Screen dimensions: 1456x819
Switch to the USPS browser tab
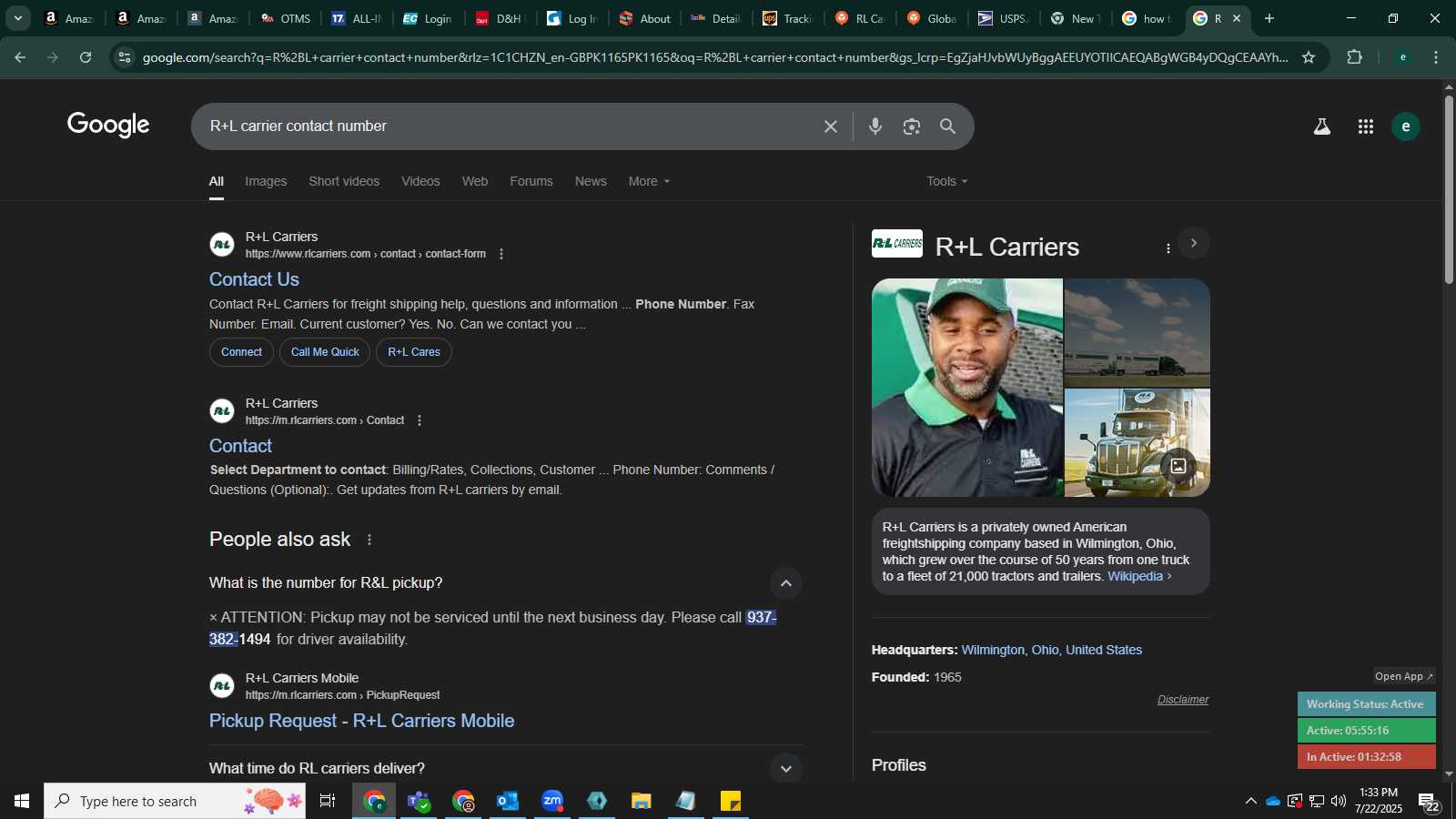[1003, 18]
